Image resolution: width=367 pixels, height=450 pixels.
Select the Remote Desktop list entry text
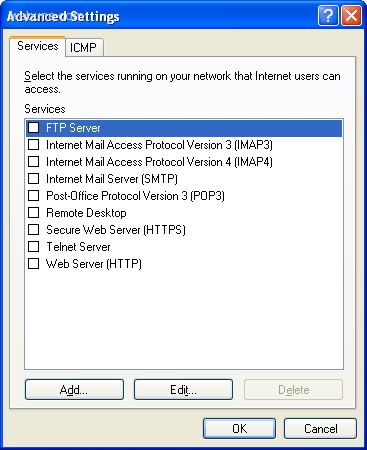click(x=86, y=213)
